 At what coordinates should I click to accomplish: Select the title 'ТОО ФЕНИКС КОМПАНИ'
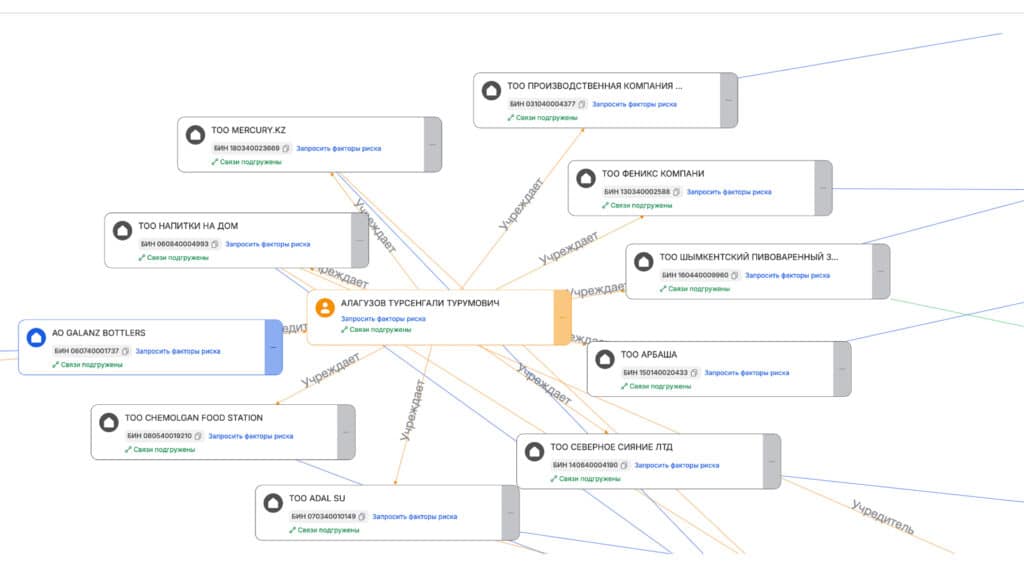(653, 173)
